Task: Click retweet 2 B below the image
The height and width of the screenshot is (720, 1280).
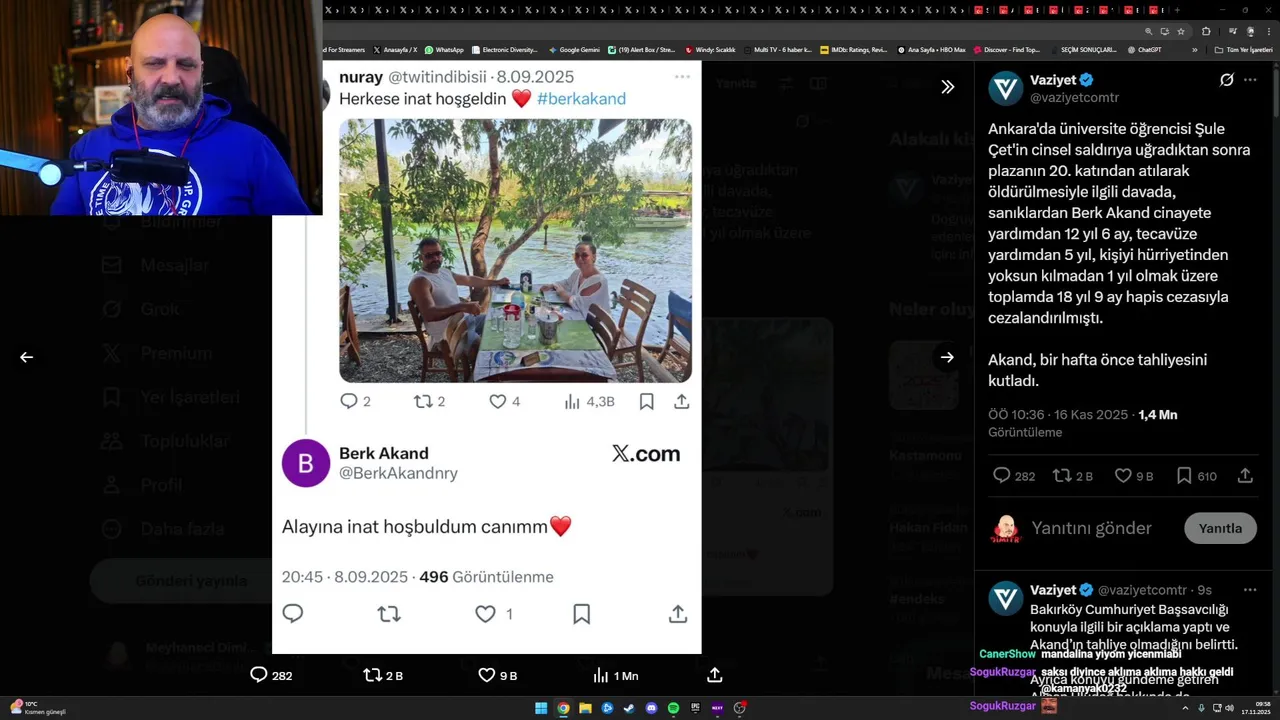Action: click(383, 676)
